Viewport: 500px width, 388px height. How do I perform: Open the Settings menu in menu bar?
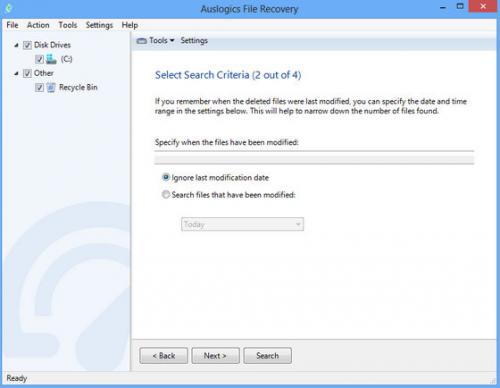pos(99,25)
